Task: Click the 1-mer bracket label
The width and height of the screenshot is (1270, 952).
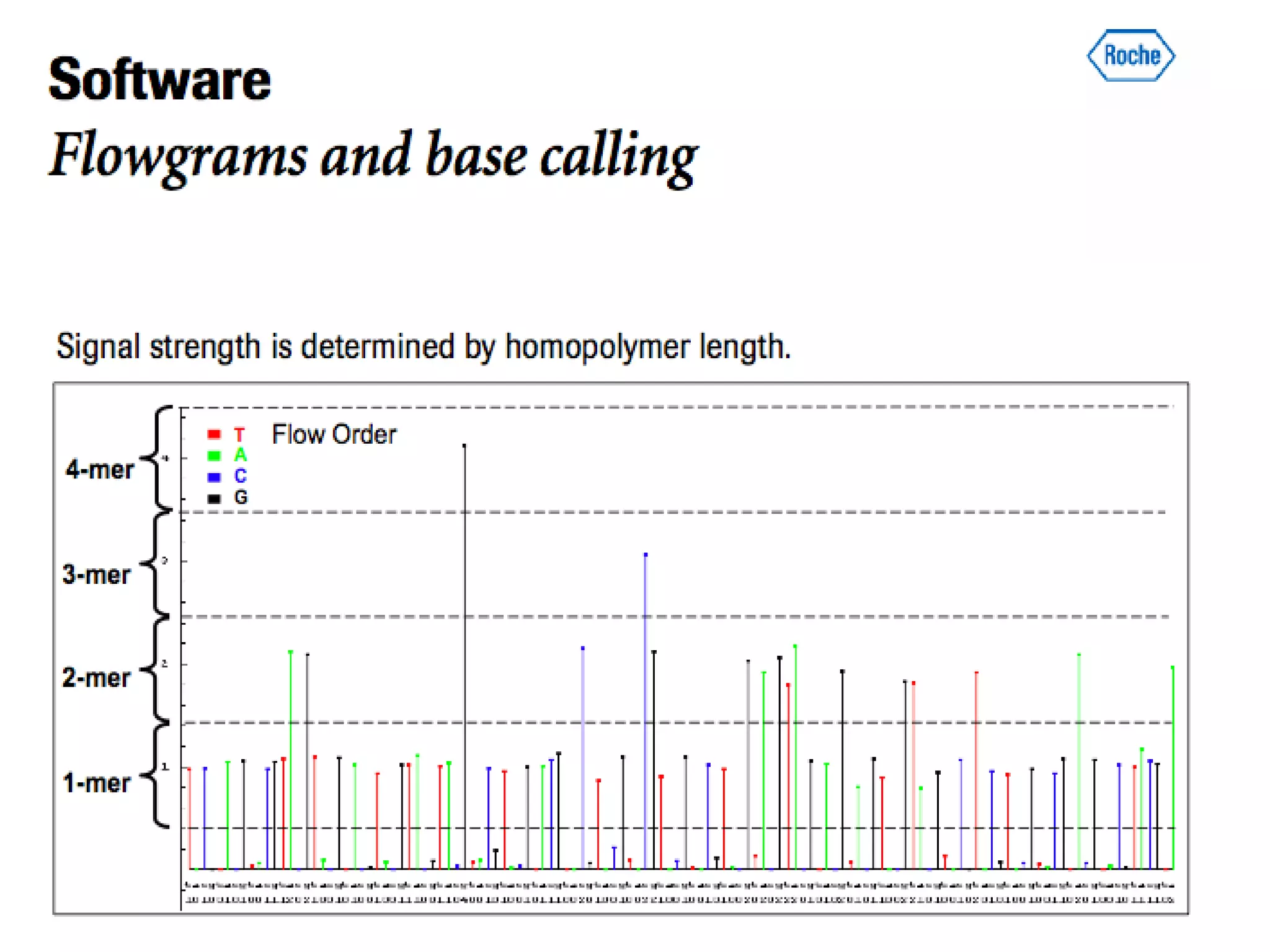Action: (96, 783)
